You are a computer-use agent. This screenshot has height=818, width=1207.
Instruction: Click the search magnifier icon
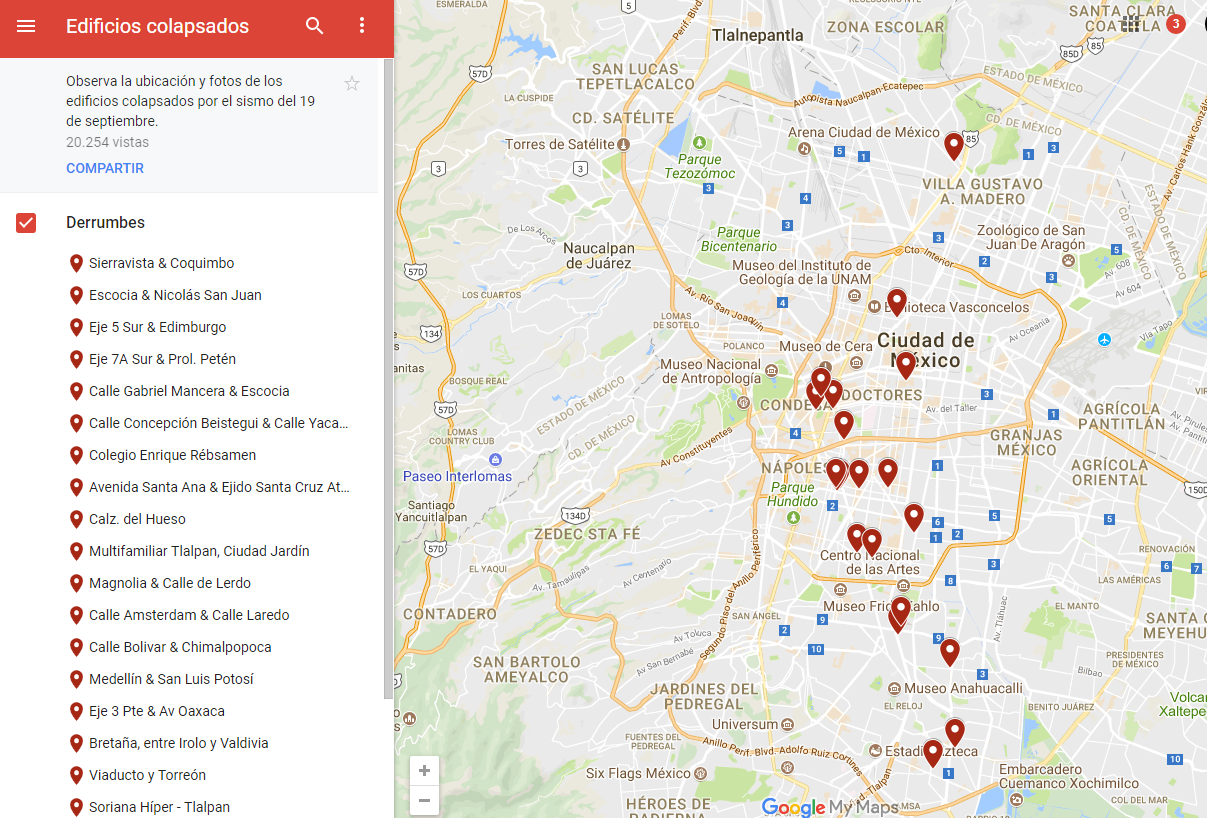pyautogui.click(x=315, y=27)
